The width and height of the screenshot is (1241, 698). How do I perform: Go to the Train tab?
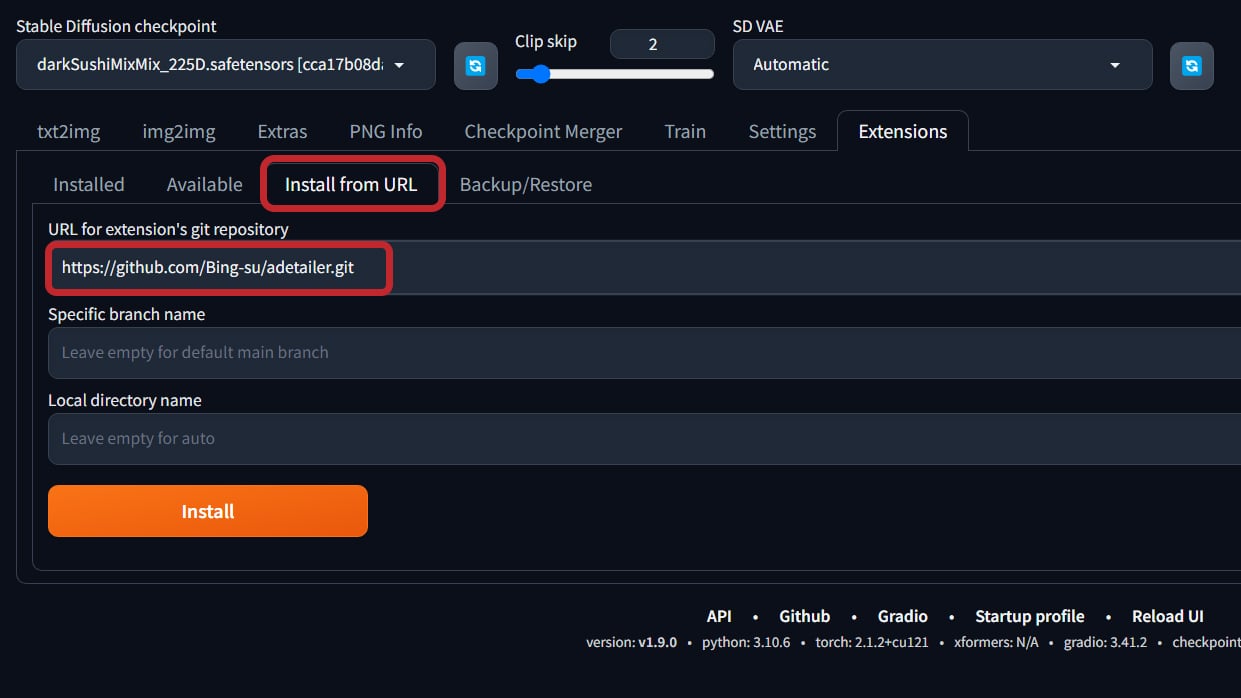[685, 131]
